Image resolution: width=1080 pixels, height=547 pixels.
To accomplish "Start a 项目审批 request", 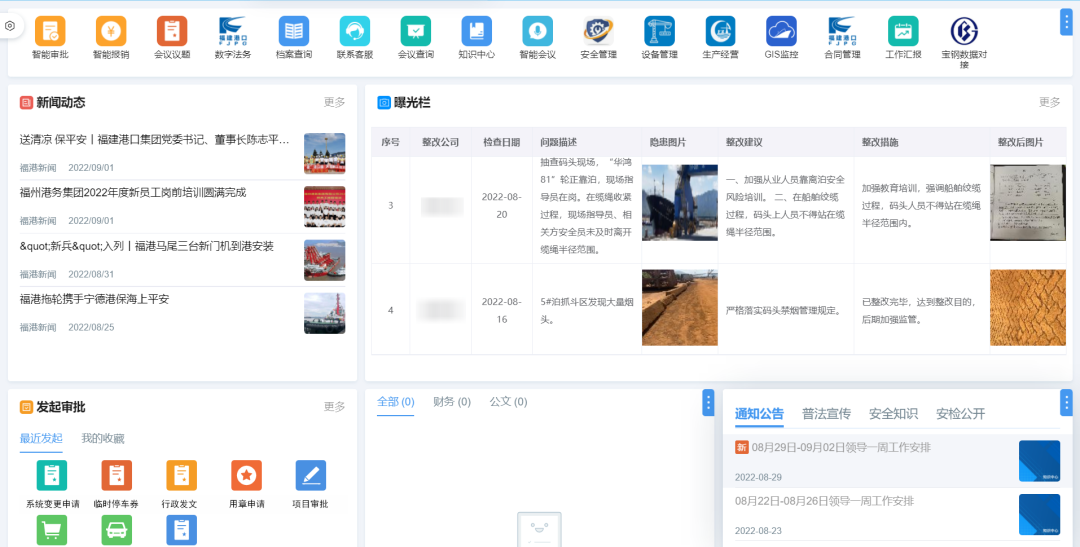I will (311, 475).
